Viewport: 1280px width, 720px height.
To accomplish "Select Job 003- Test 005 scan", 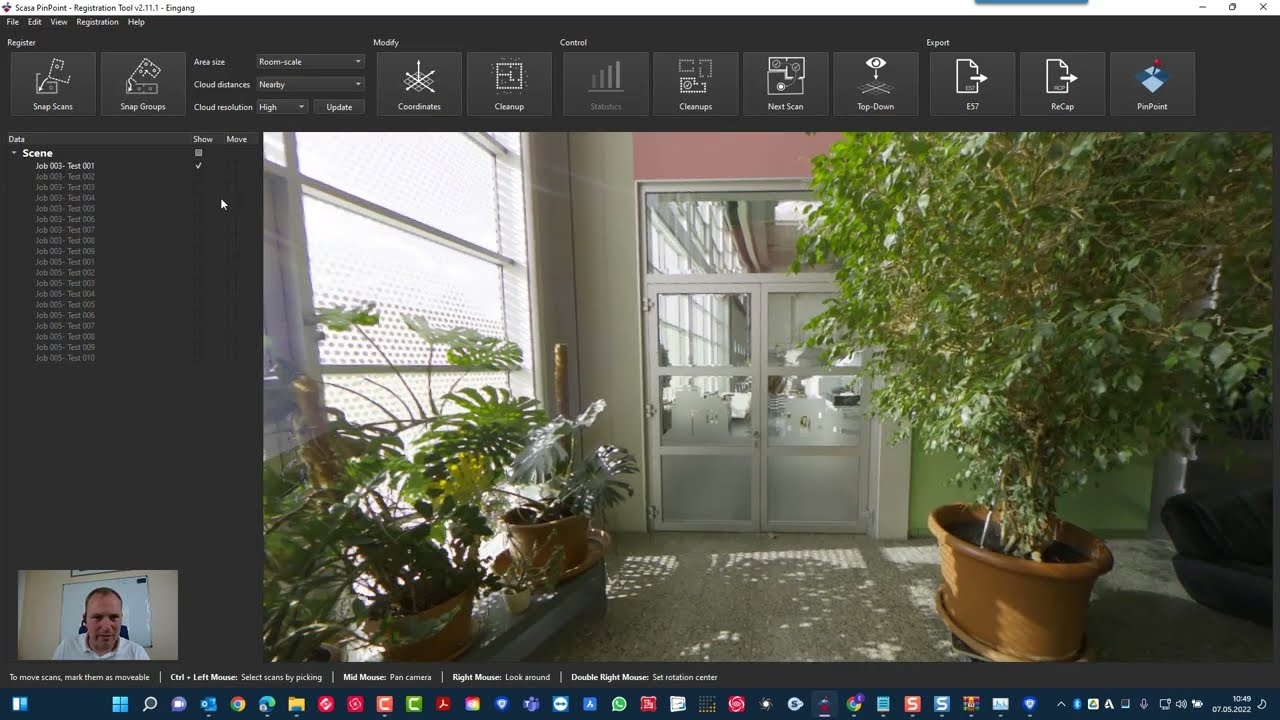I will coord(65,209).
